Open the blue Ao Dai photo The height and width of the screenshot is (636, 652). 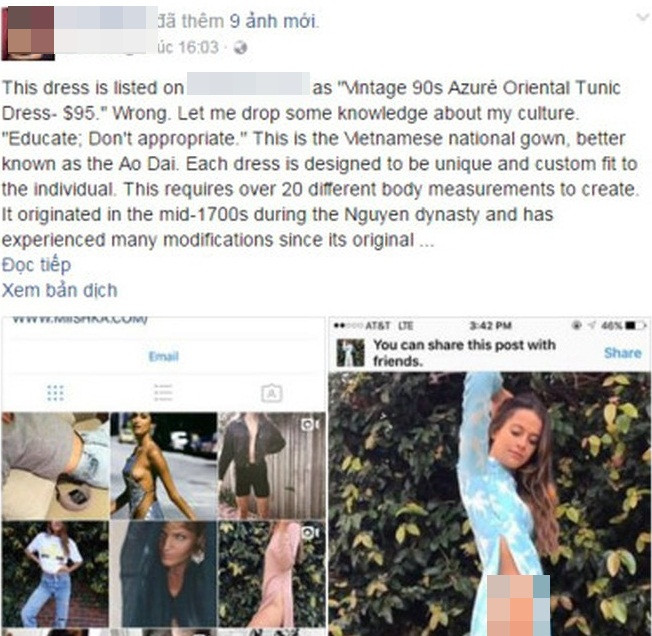[x=490, y=504]
